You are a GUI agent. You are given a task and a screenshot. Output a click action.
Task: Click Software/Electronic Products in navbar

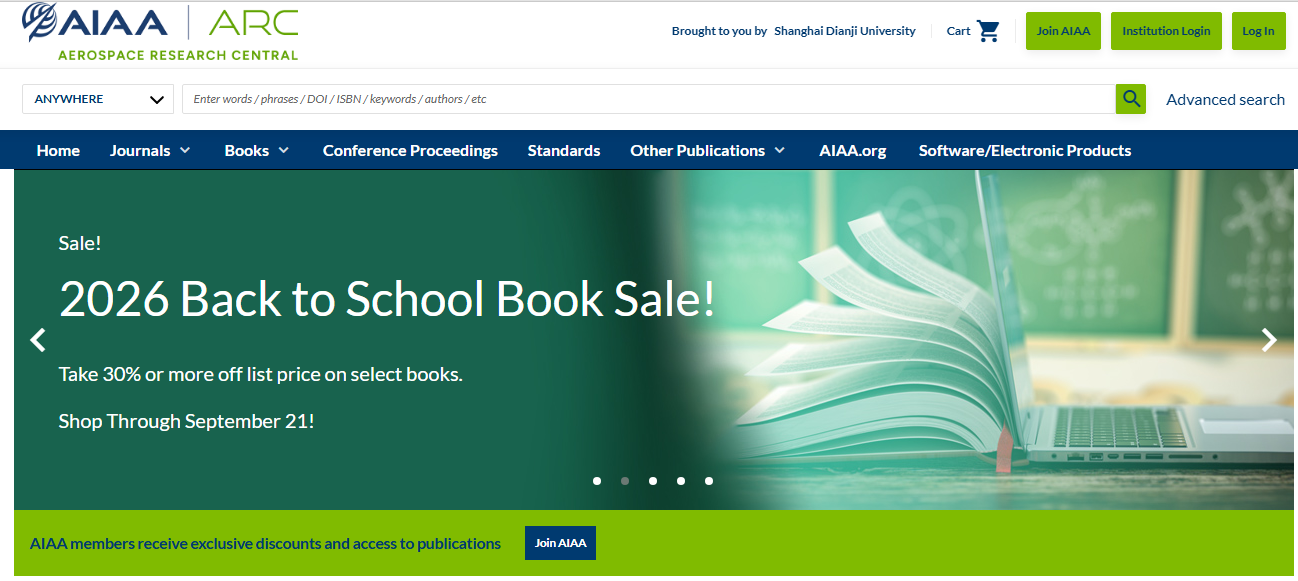[x=1025, y=150]
